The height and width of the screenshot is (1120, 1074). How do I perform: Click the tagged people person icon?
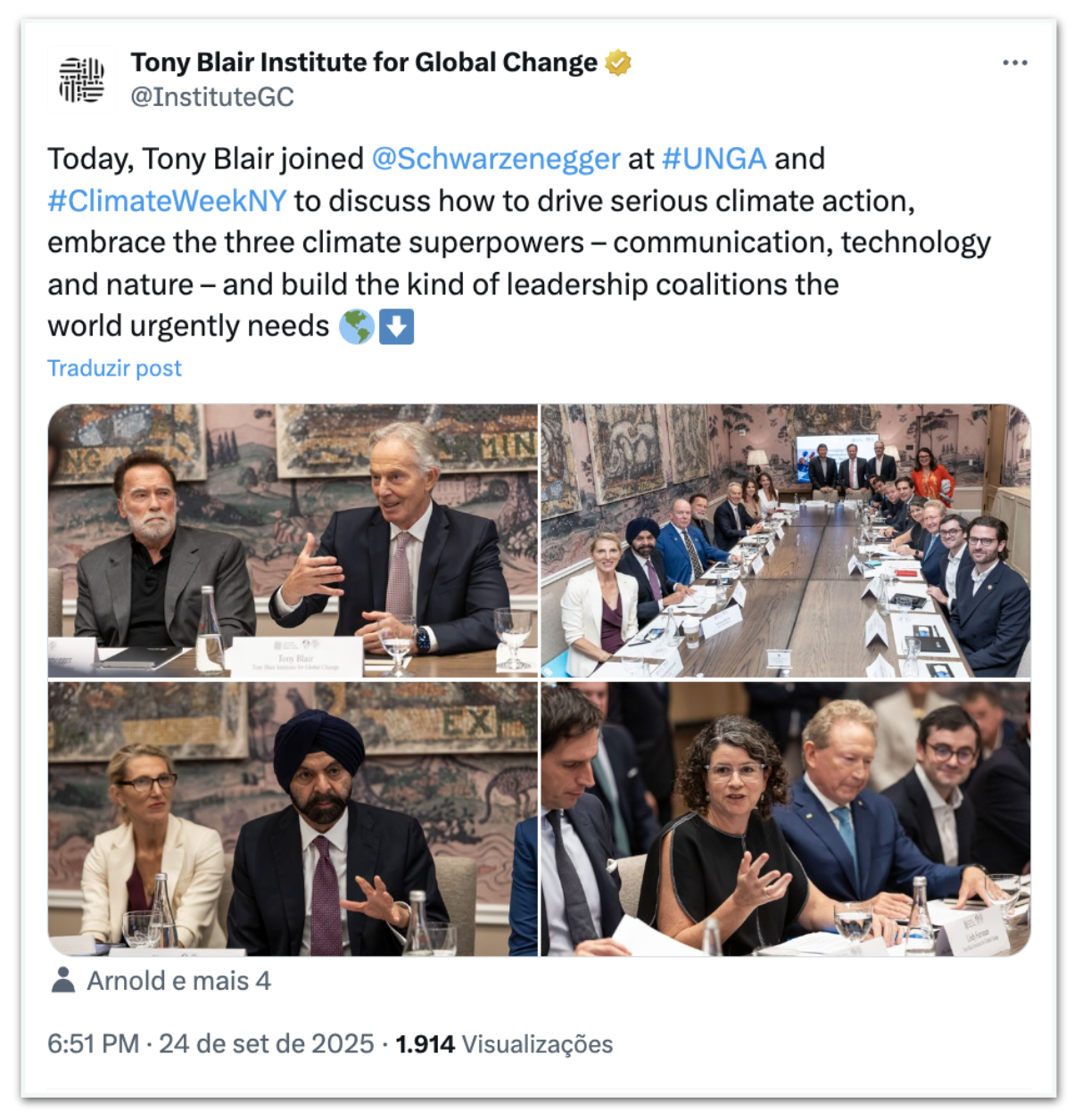(x=63, y=980)
